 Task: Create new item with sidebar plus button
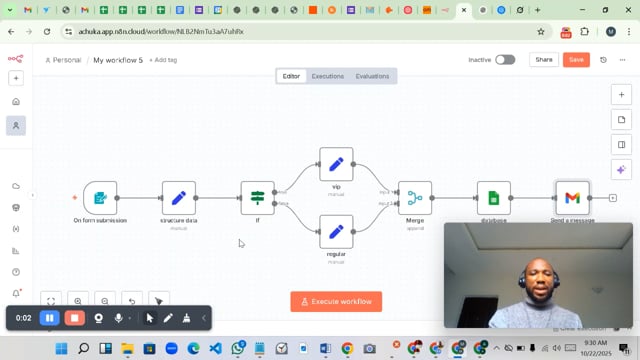click(x=16, y=78)
